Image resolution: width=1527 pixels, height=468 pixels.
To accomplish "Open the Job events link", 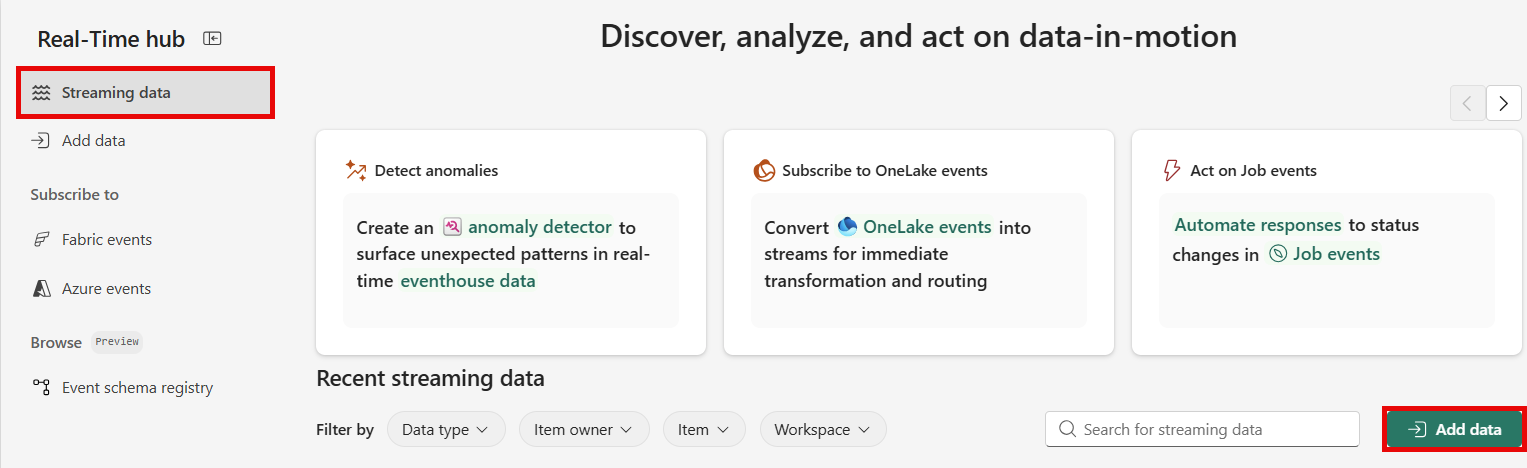I will tap(1335, 254).
